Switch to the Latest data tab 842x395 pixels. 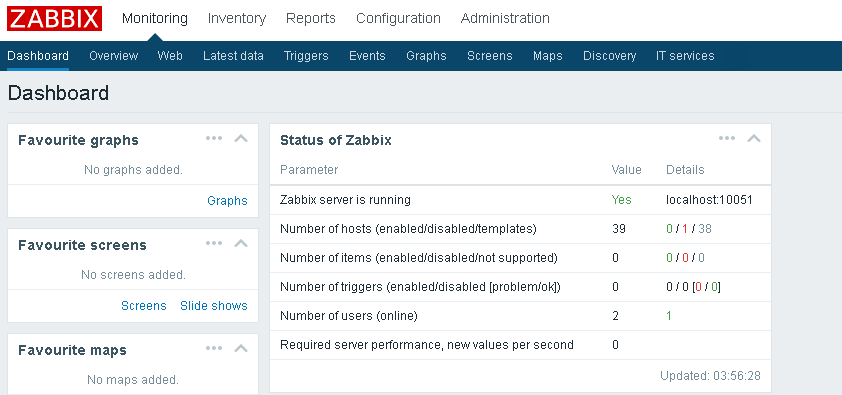point(233,56)
